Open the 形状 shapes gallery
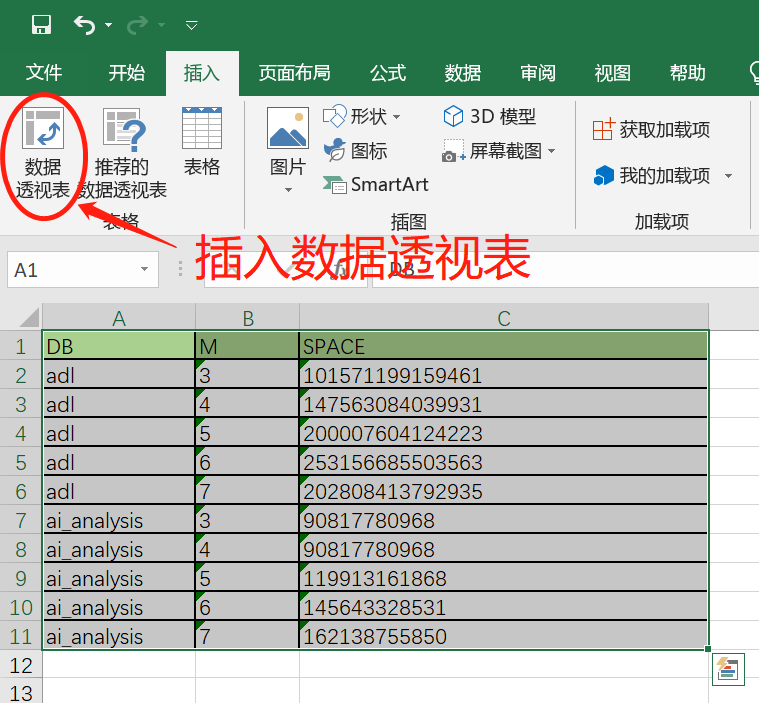Image resolution: width=759 pixels, height=703 pixels. [x=362, y=117]
